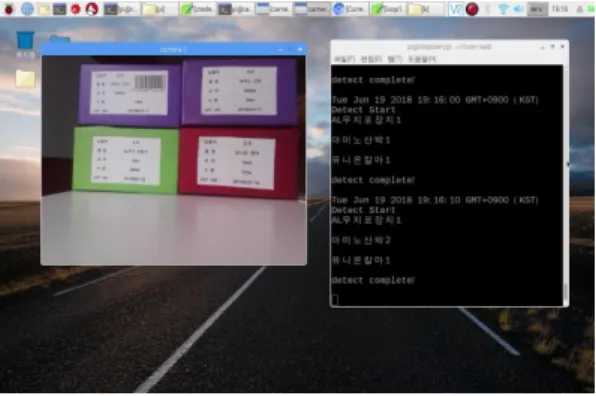
Task: Click the last 'detect complete!' line
Action: [373, 280]
